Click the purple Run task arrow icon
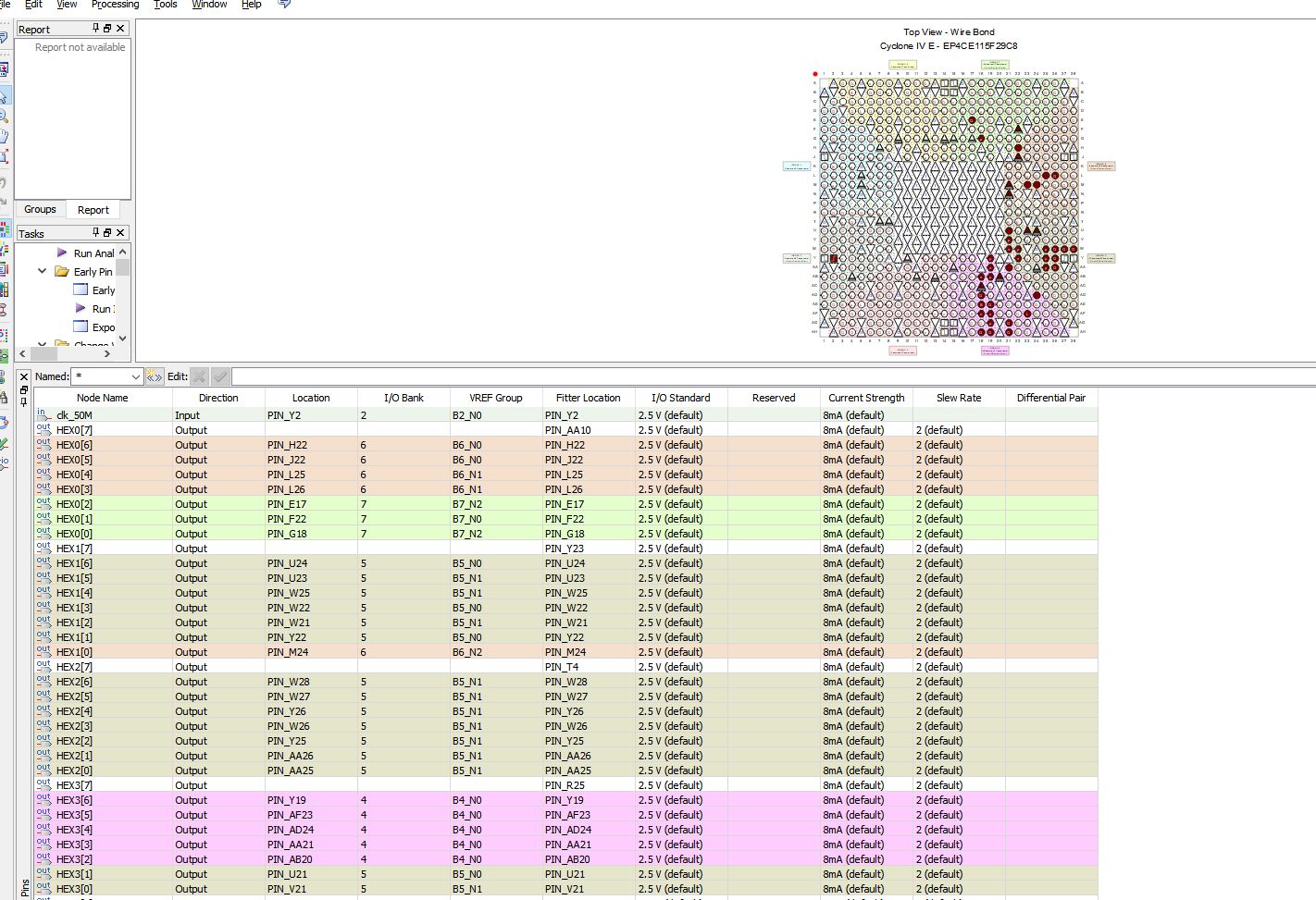Image resolution: width=1316 pixels, height=900 pixels. 81,308
